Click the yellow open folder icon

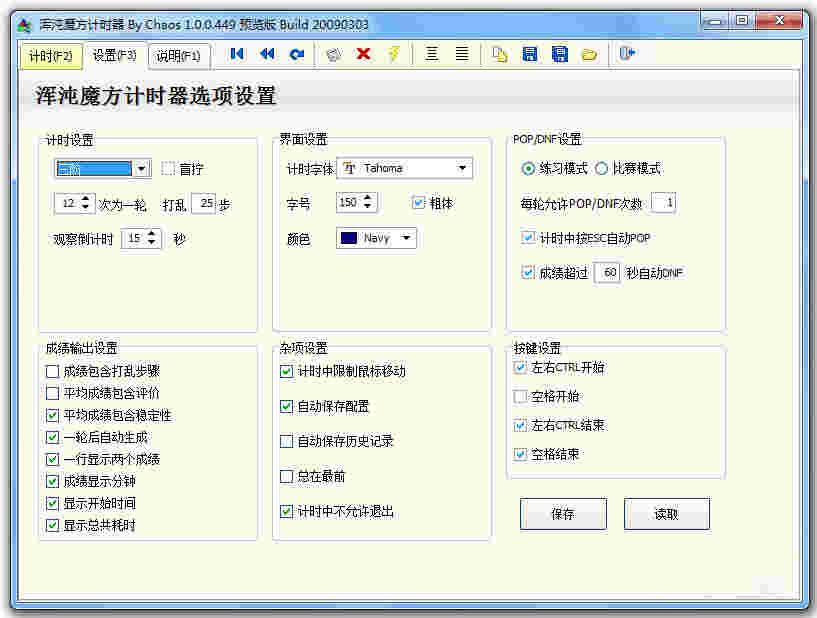(589, 54)
